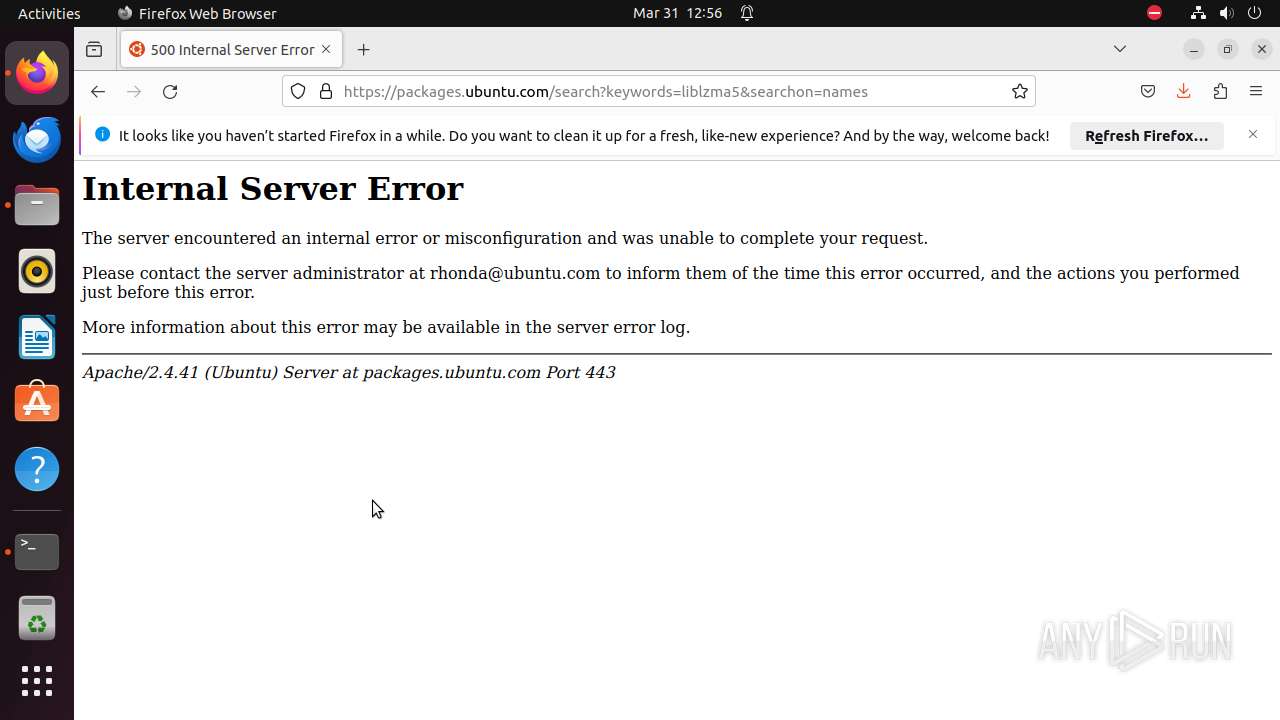Bookmark this page with the star
1280x720 pixels.
(x=1019, y=91)
